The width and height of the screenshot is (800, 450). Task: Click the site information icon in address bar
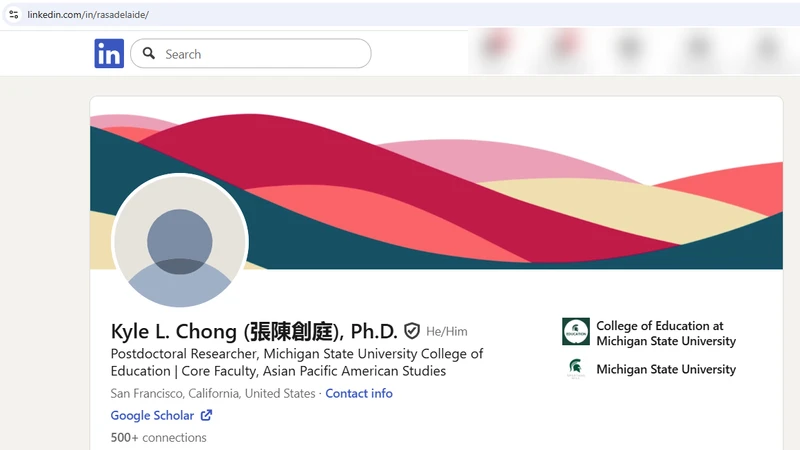(14, 14)
